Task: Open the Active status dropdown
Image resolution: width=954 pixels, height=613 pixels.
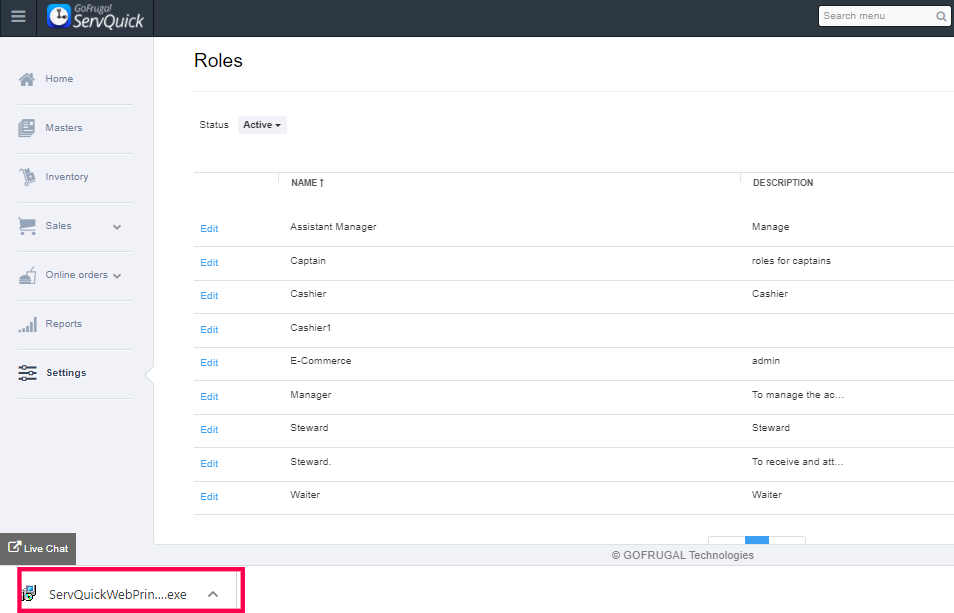Action: coord(262,125)
